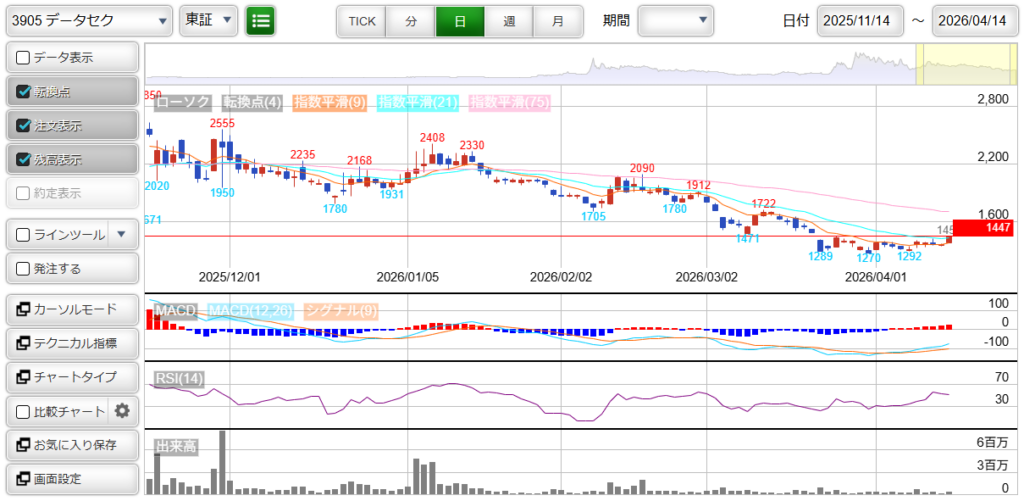The width and height of the screenshot is (1024, 501).
Task: Enable the データ表示 checkbox
Action: click(24, 58)
